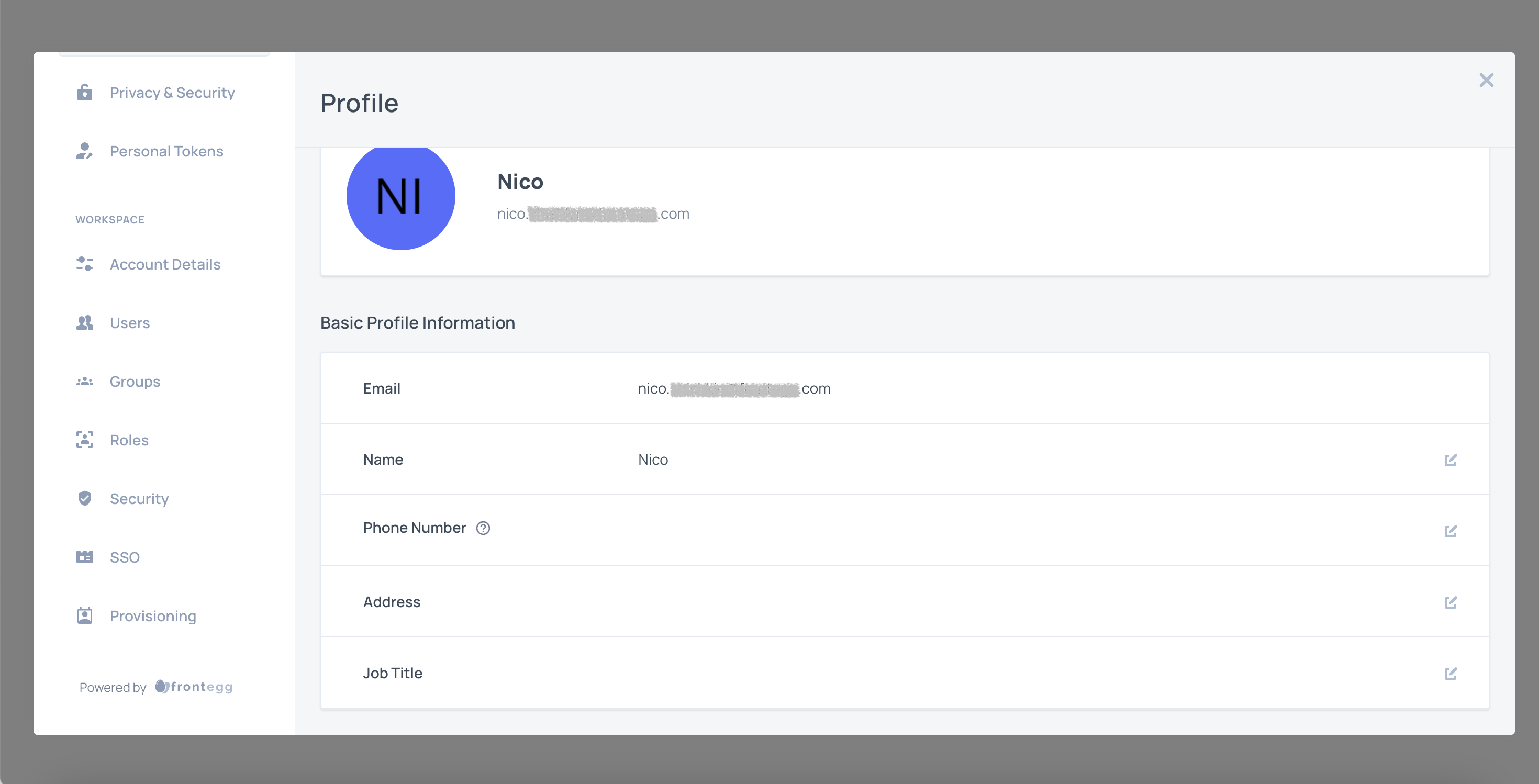Show Phone Number help tooltip icon
The width and height of the screenshot is (1539, 784).
point(483,528)
